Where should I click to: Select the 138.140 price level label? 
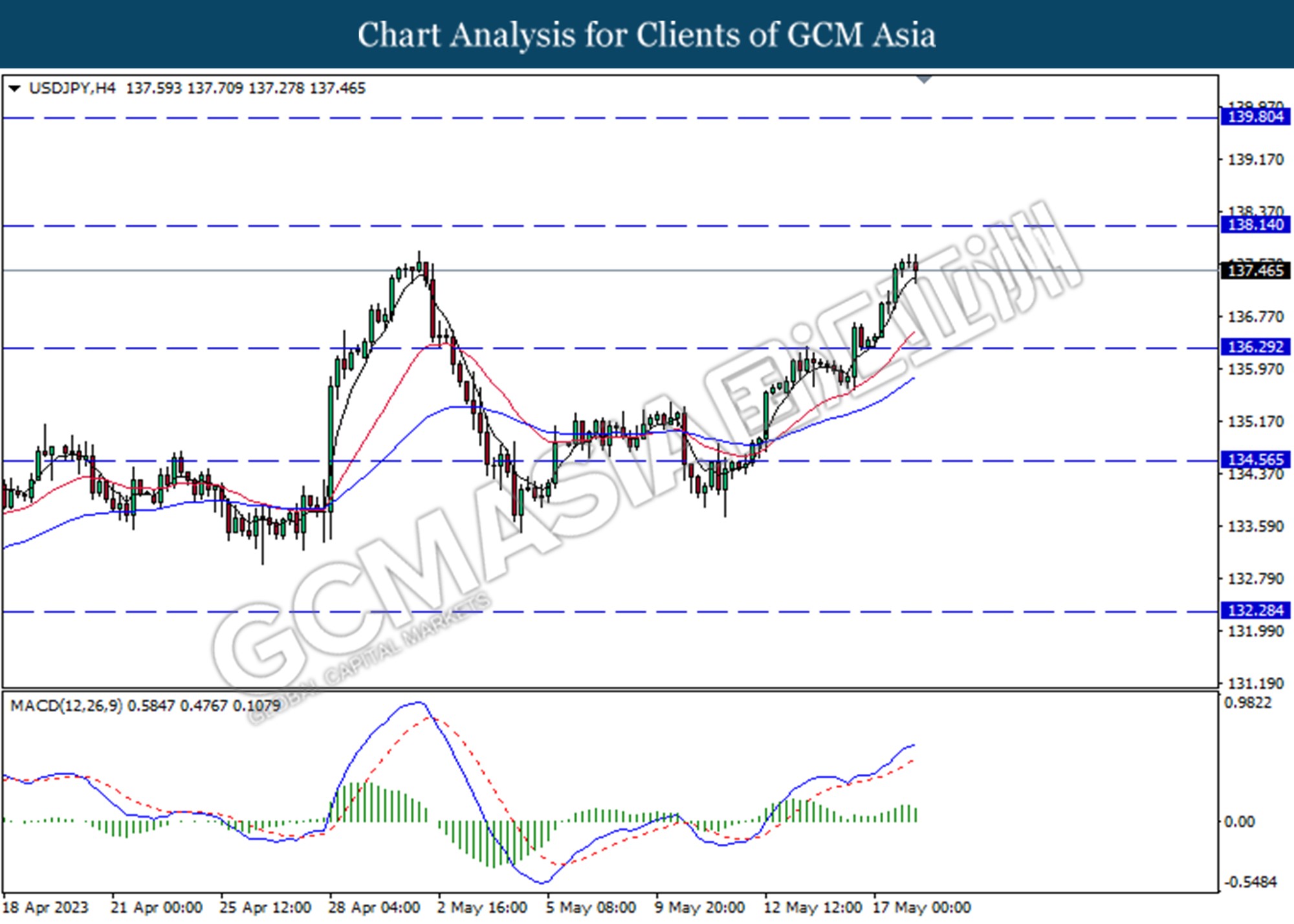[x=1255, y=225]
